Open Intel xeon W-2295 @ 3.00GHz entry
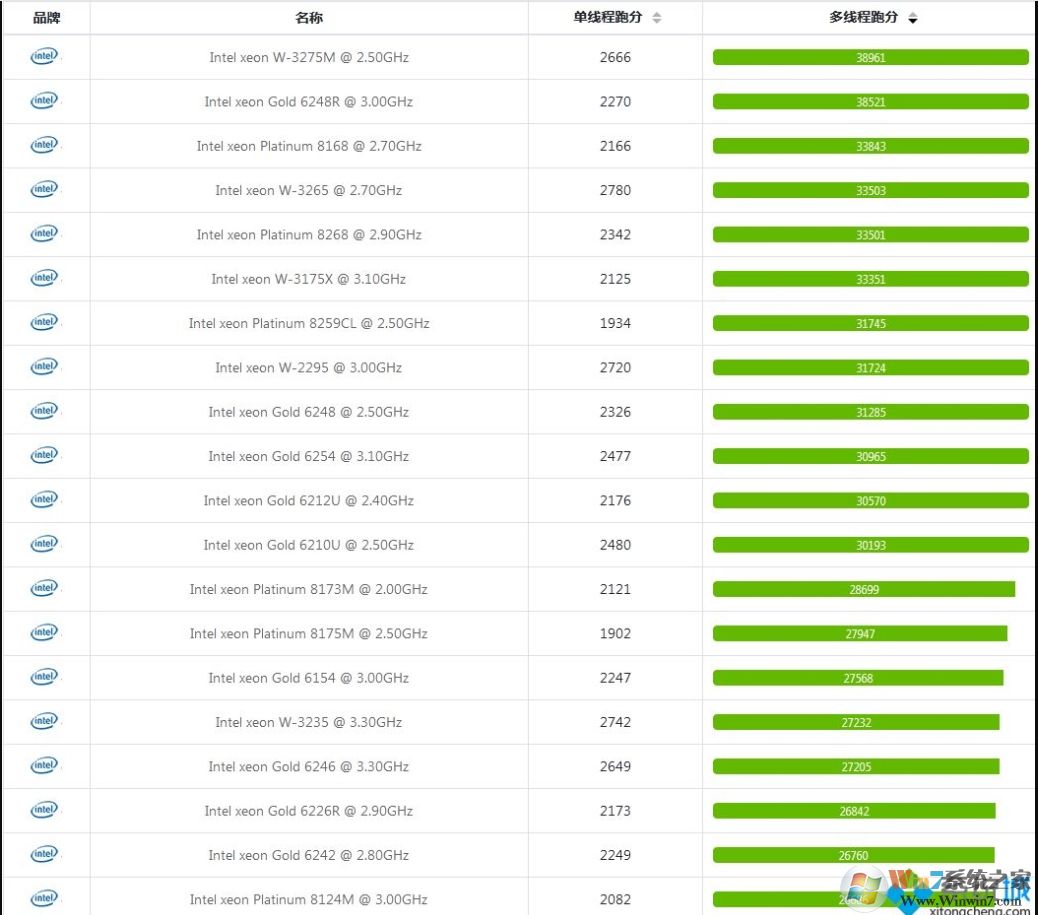Viewport: 1038px width, 915px height. click(308, 368)
